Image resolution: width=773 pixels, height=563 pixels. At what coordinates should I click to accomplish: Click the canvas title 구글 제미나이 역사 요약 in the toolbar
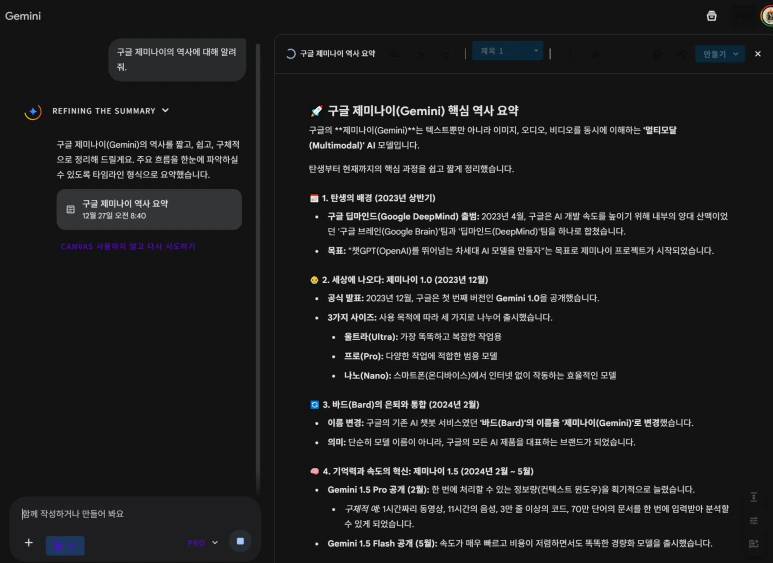[338, 54]
